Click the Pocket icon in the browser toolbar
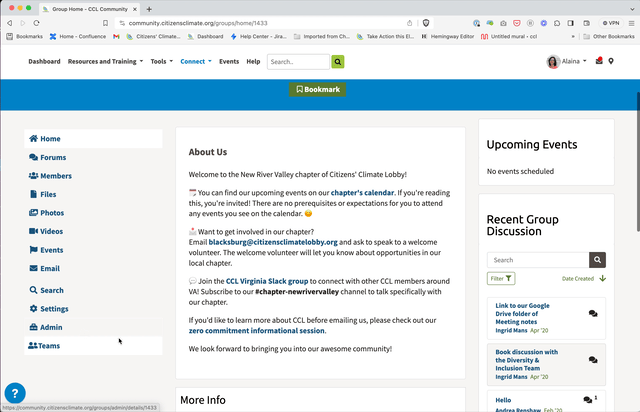Image resolution: width=640 pixels, height=412 pixels. 517,23
